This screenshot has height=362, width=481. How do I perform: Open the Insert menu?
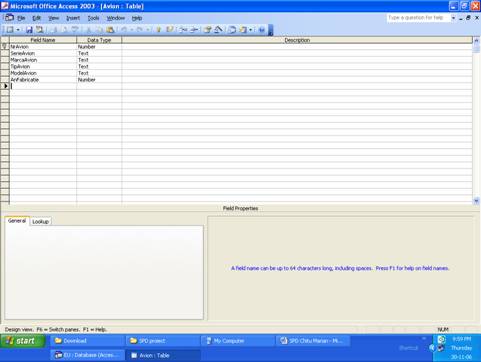(x=73, y=18)
